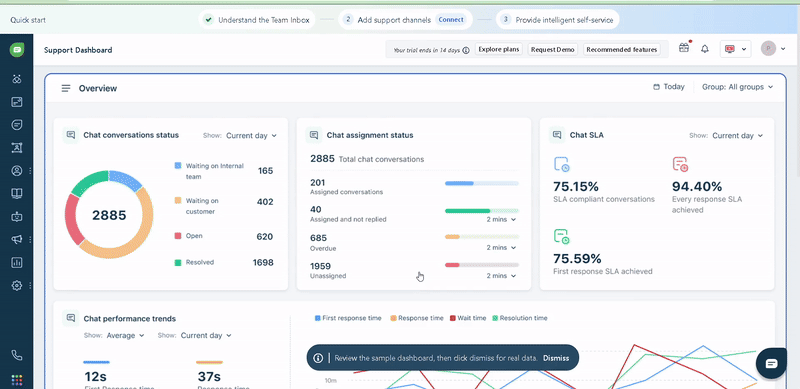Expand the 2 mins dropdown under Overdue

tap(501, 247)
